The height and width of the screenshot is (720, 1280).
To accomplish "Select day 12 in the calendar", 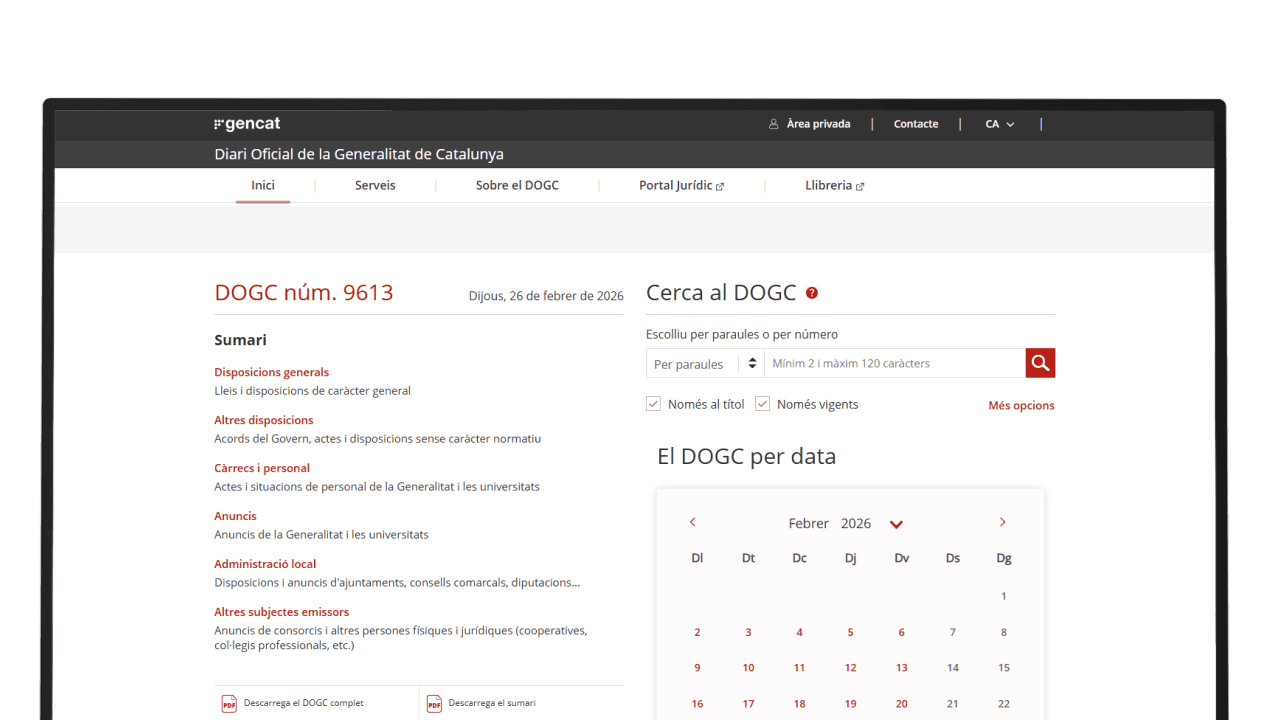I will 850,668.
